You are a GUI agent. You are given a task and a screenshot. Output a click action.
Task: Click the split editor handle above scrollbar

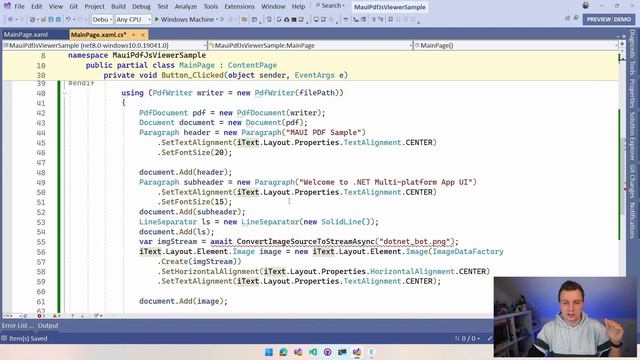[622, 44]
